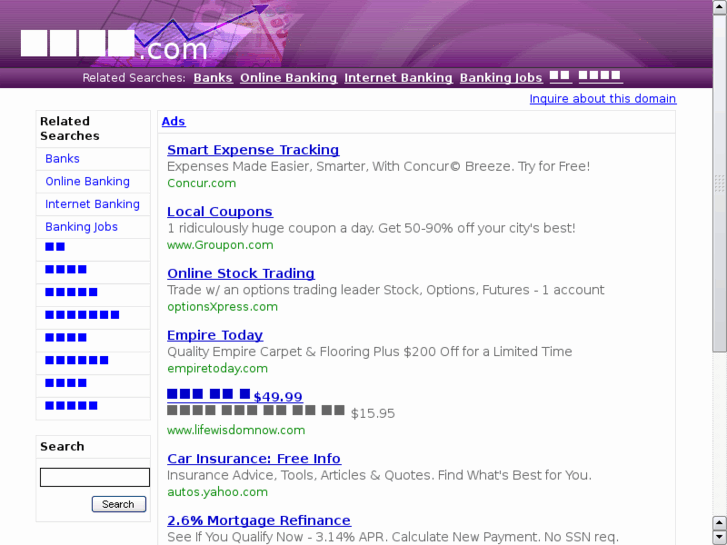The image size is (727, 545).
Task: Visit autos.yahoo.com green URL
Action: pyautogui.click(x=217, y=492)
